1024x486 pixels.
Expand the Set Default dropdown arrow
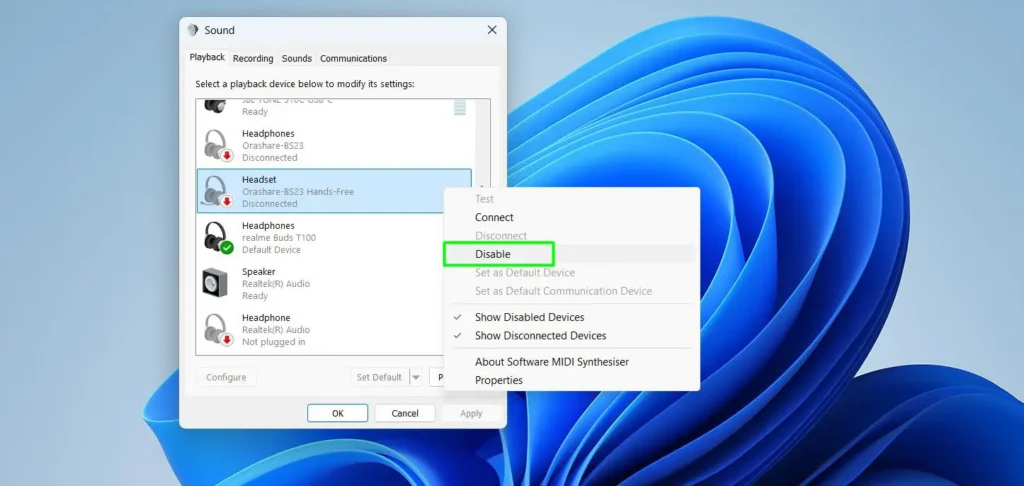pos(415,377)
